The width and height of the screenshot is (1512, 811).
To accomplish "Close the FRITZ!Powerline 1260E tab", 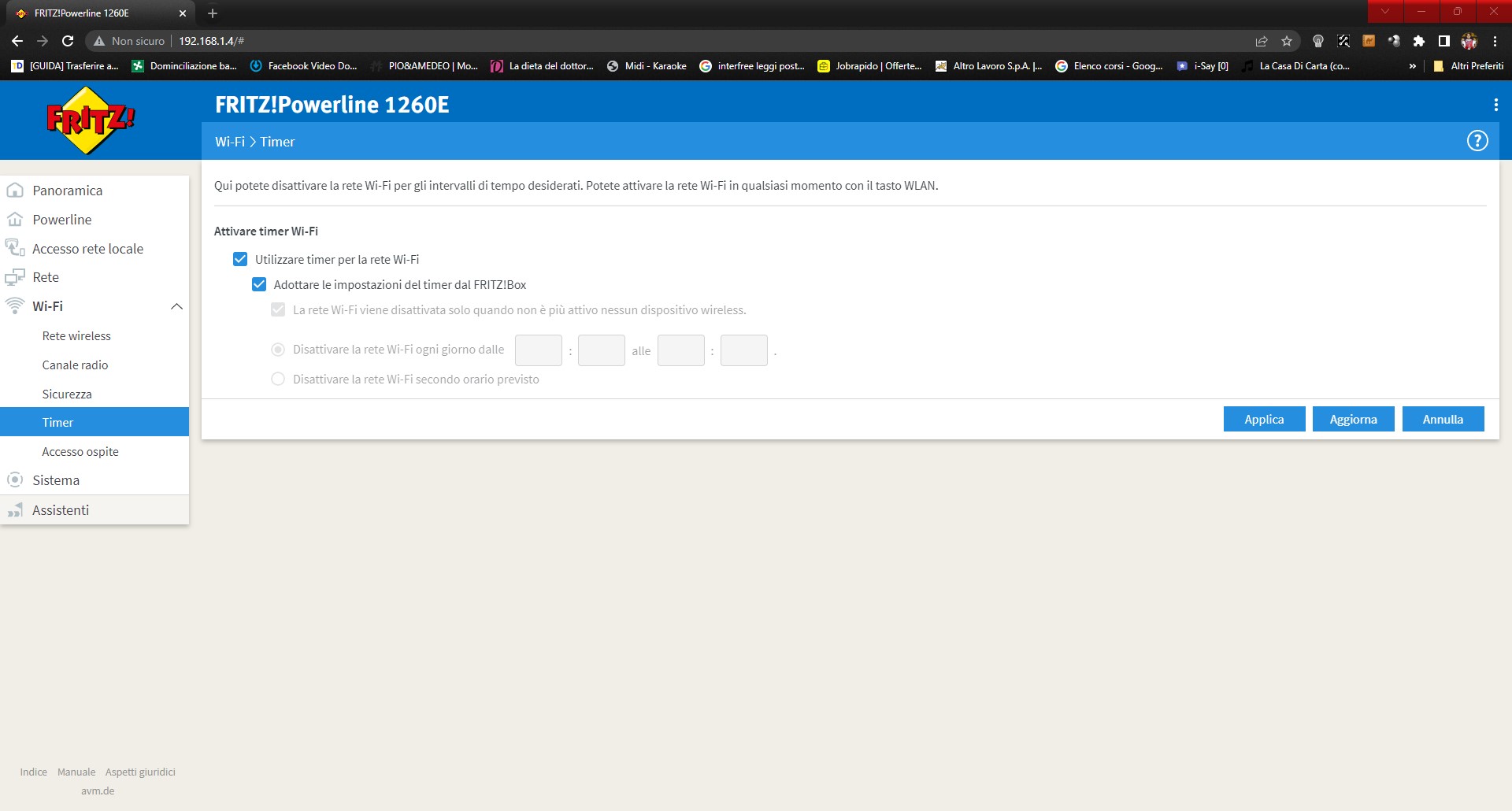I will (x=183, y=13).
